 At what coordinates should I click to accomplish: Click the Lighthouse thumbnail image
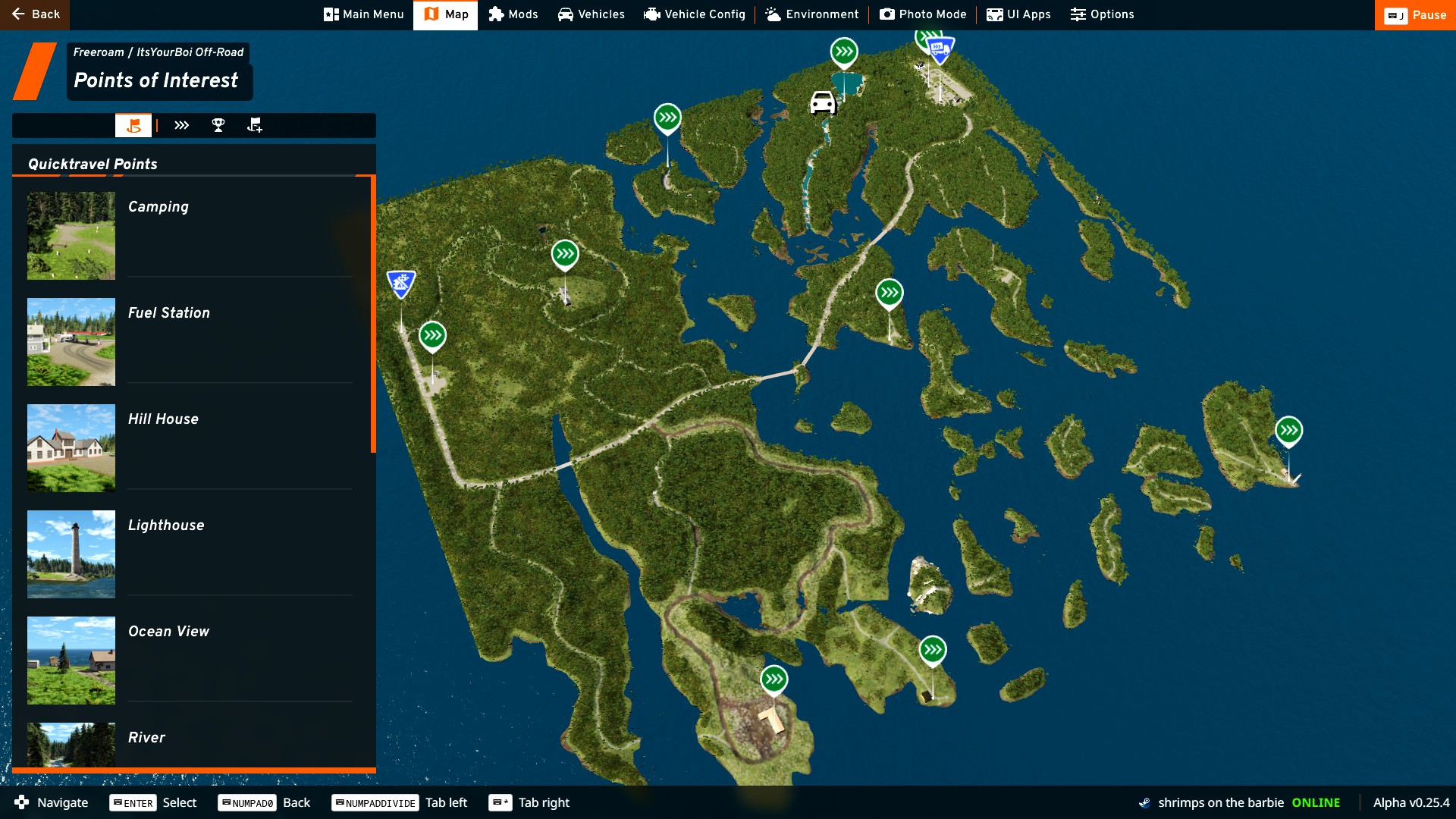coord(71,554)
